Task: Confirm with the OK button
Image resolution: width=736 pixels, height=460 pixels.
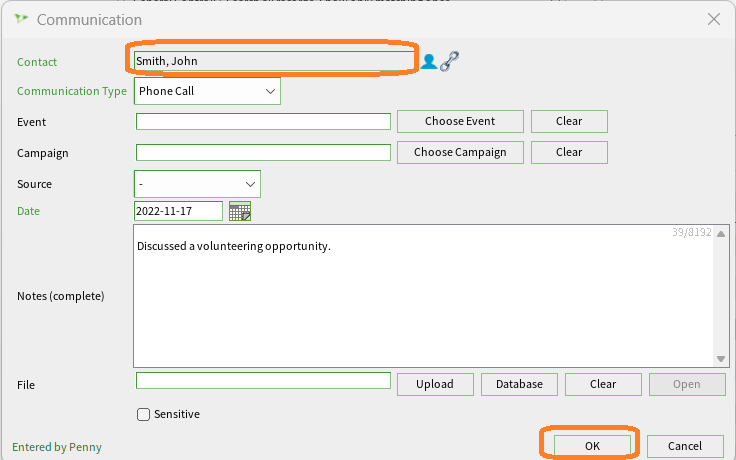Action: [x=592, y=446]
